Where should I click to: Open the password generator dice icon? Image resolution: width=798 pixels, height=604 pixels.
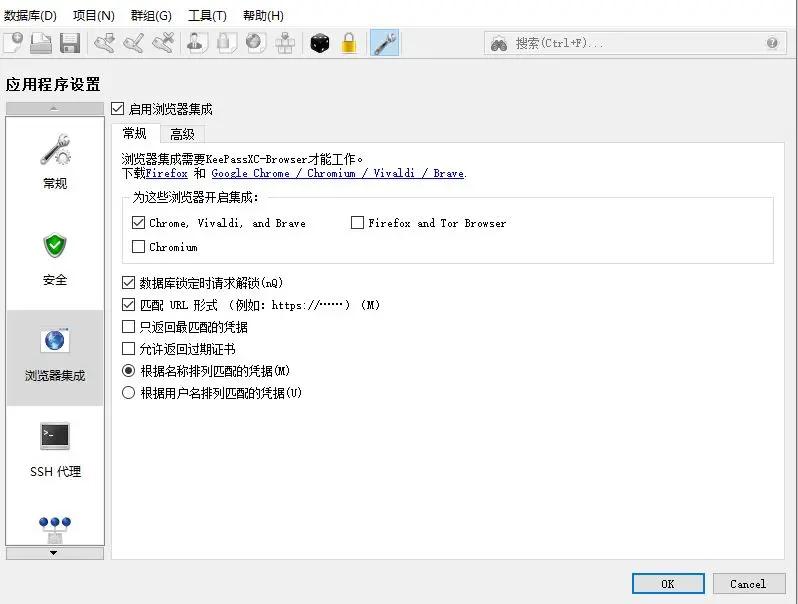tap(320, 43)
